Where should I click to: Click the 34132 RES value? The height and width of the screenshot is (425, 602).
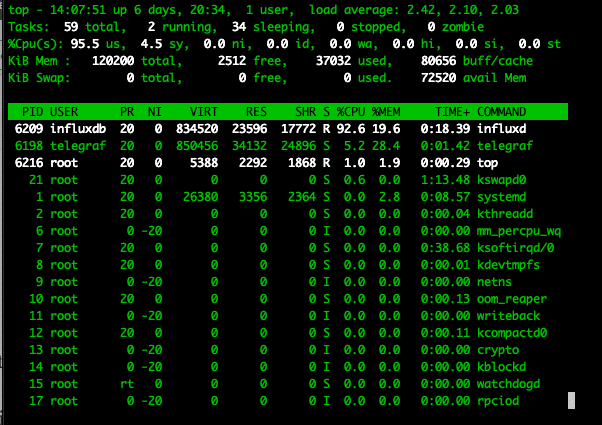click(249, 146)
